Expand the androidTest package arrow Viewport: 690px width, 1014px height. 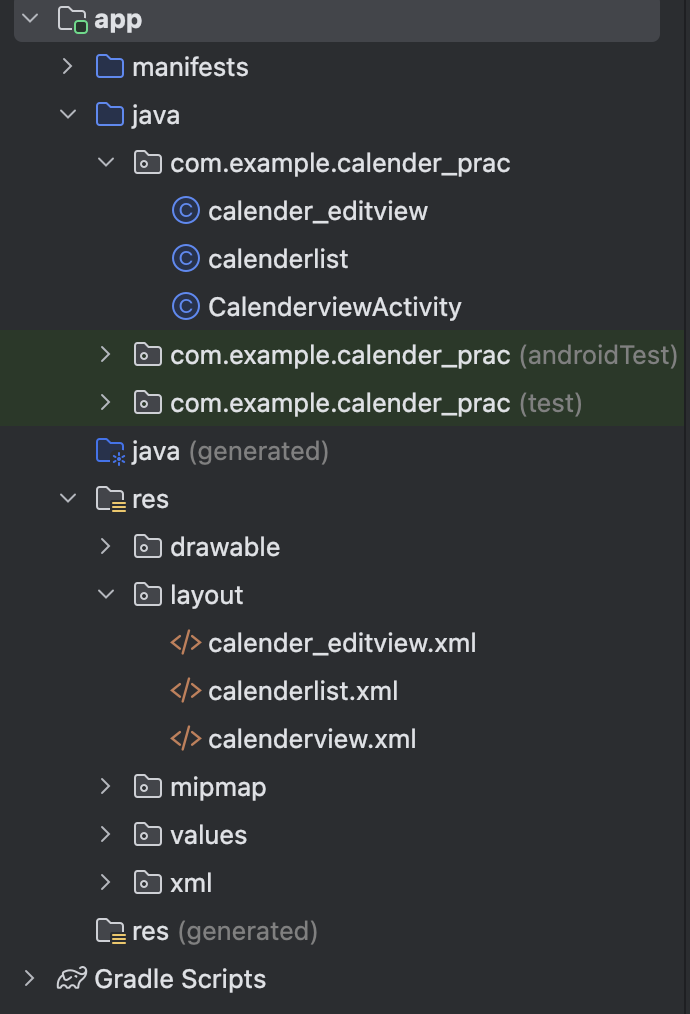click(105, 354)
